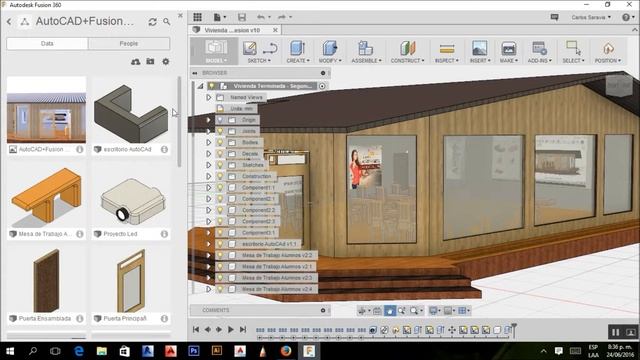Click the Insert image icon
The width and height of the screenshot is (640, 360).
[479, 48]
